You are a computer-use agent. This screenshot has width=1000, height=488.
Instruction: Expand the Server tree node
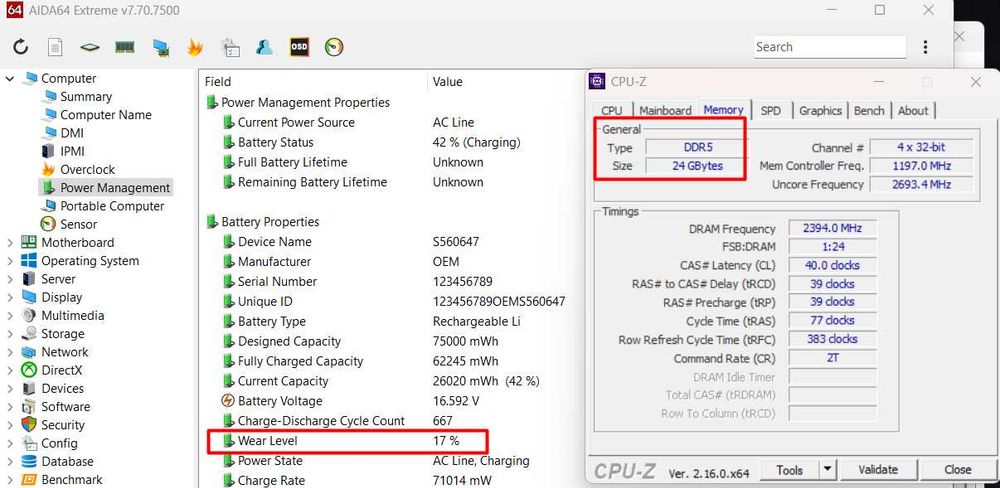point(10,279)
